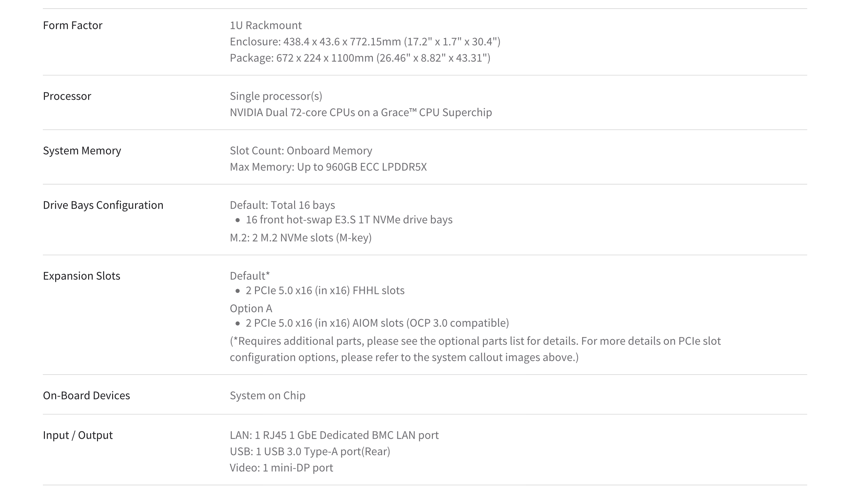
Task: Click the AIOM slots OCP 3.0 bullet
Action: pos(377,323)
